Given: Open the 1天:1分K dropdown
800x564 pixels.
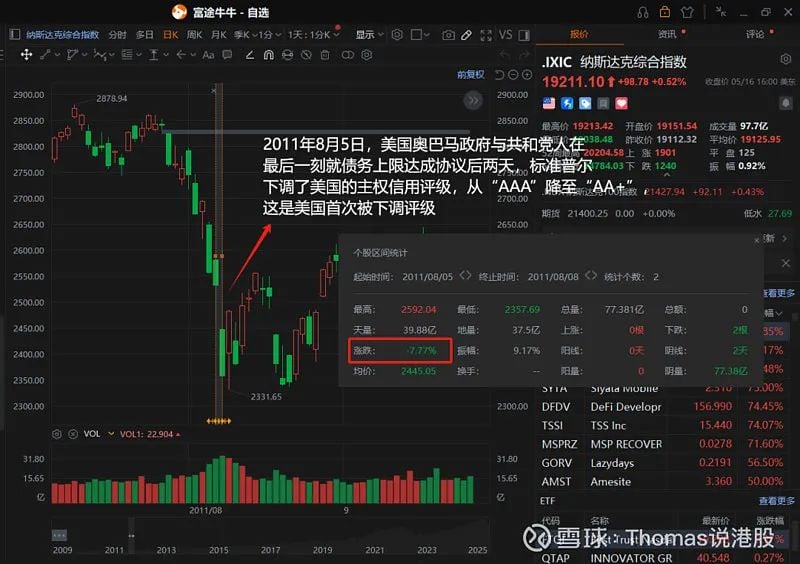Looking at the screenshot, I should click(313, 35).
